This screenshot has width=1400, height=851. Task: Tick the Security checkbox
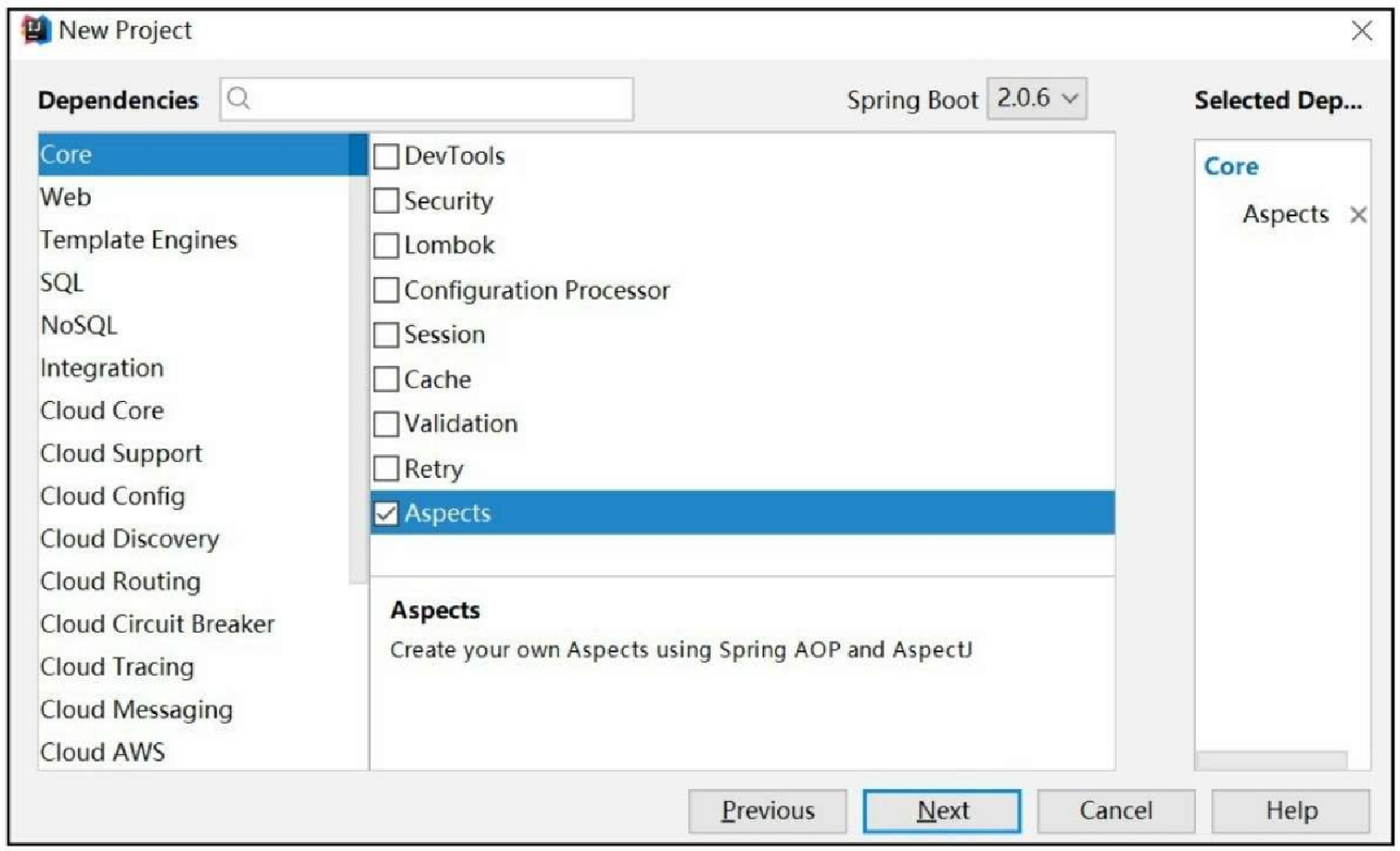click(386, 201)
